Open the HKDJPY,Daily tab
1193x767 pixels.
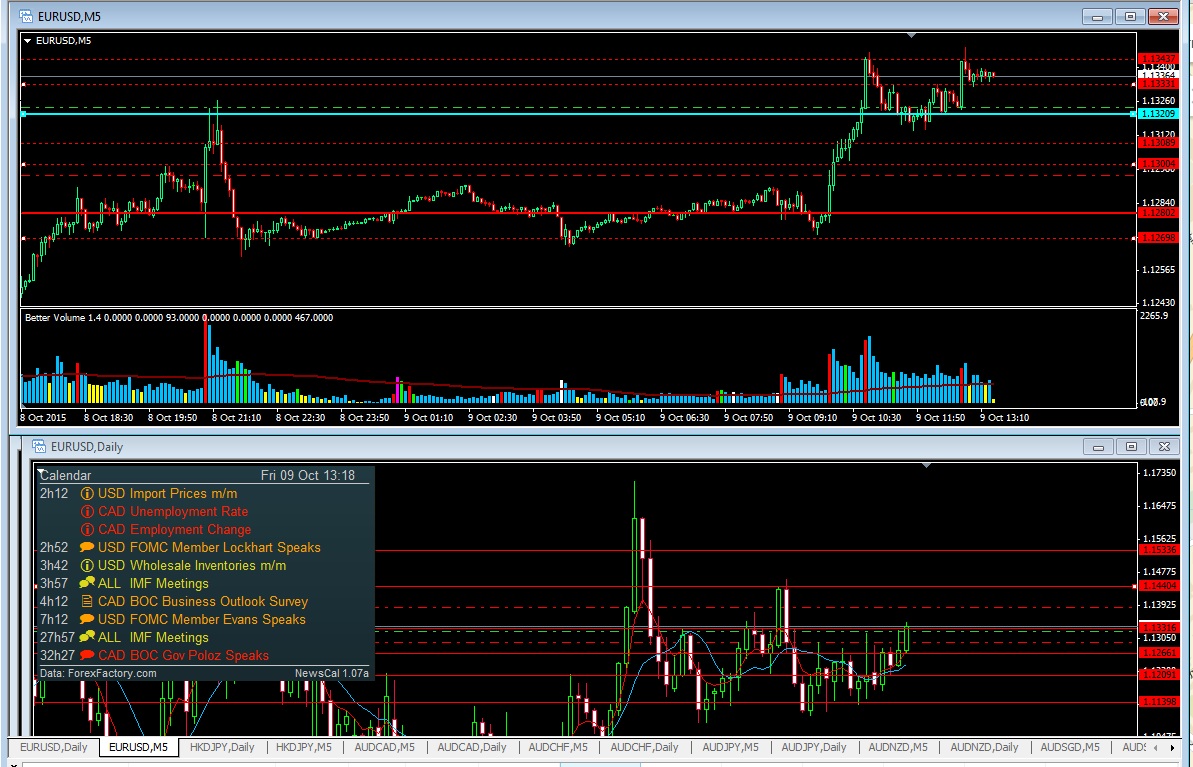pyautogui.click(x=222, y=747)
